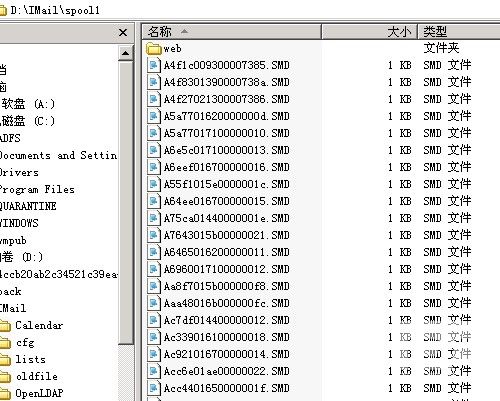Sort files by 名称 column header
Screen dimensions: 500x401
[x=232, y=32]
